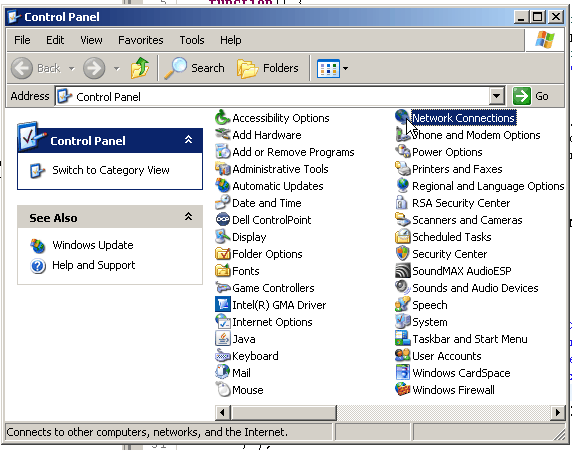Open the File menu

coord(22,40)
